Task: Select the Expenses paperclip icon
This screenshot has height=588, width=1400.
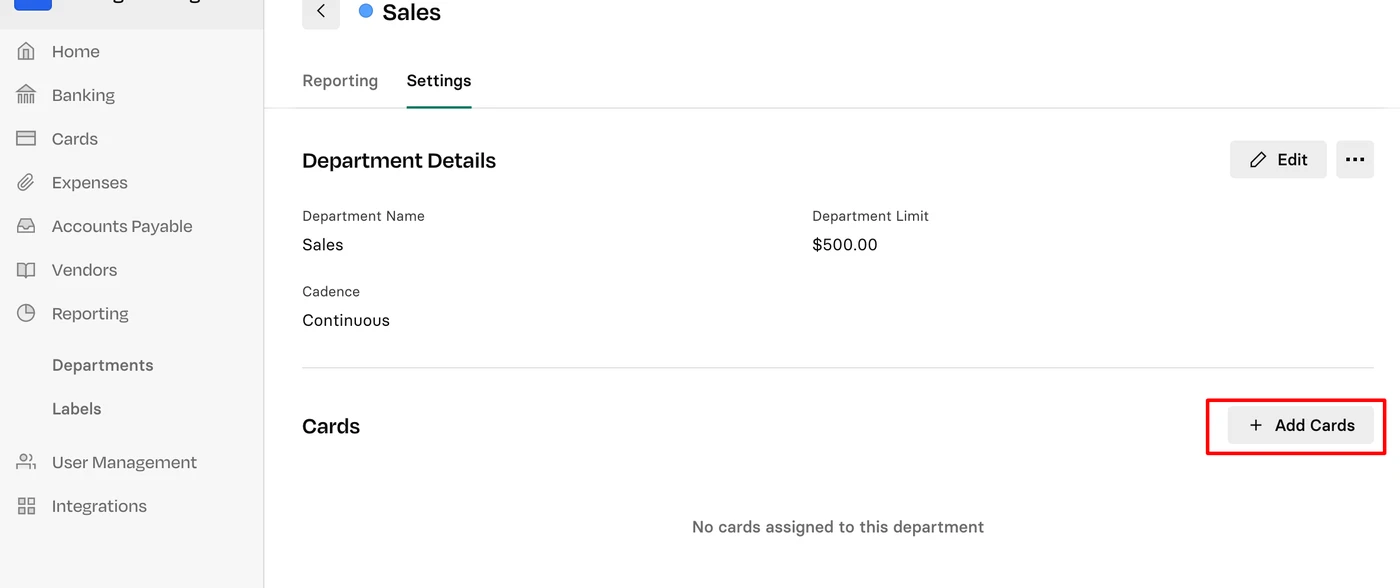Action: point(26,183)
